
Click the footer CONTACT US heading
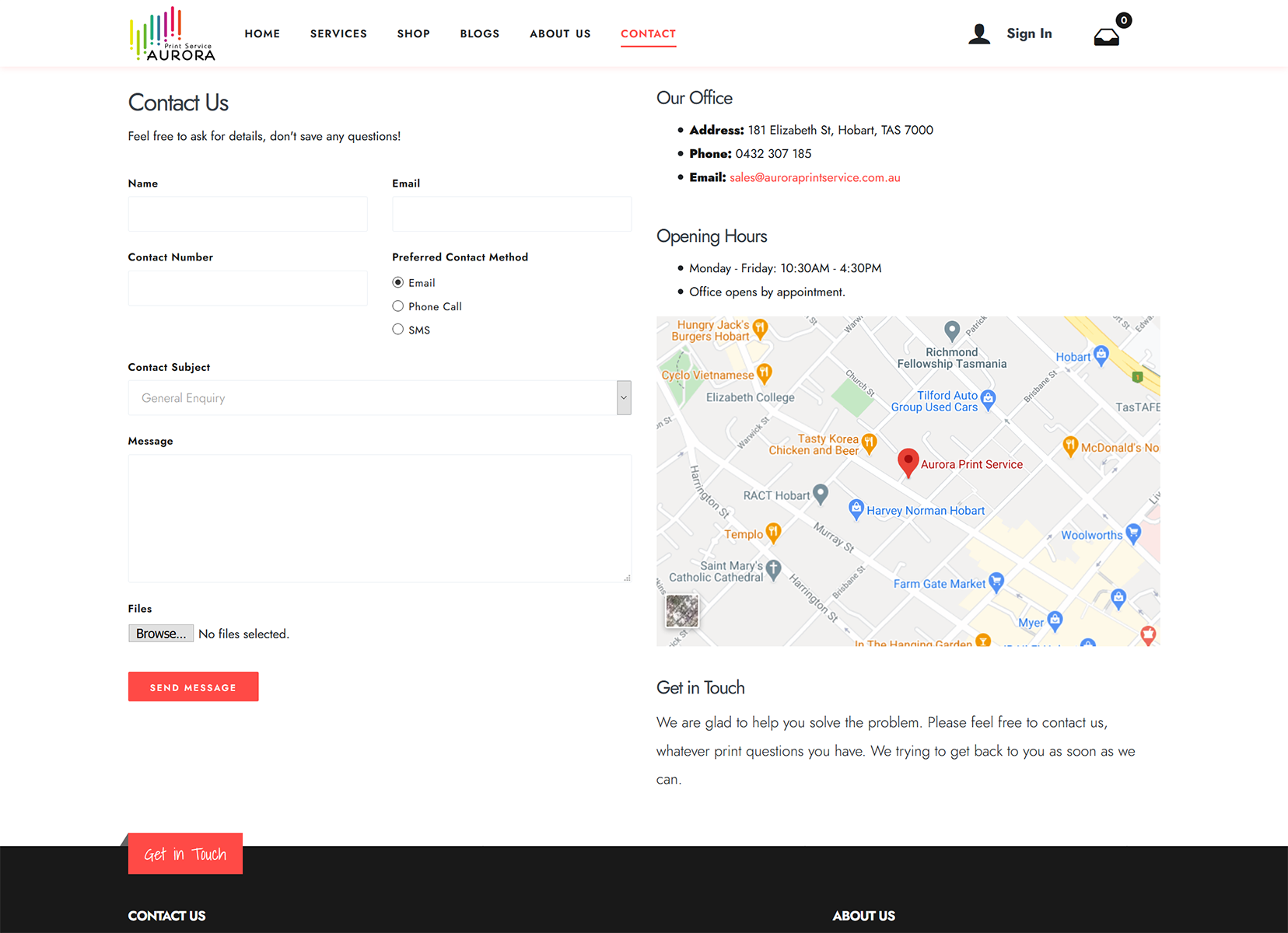[166, 916]
